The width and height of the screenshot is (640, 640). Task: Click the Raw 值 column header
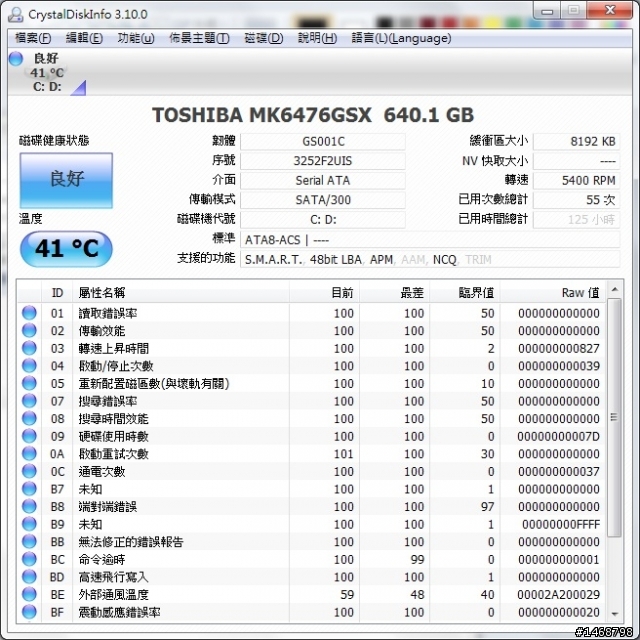click(553, 292)
